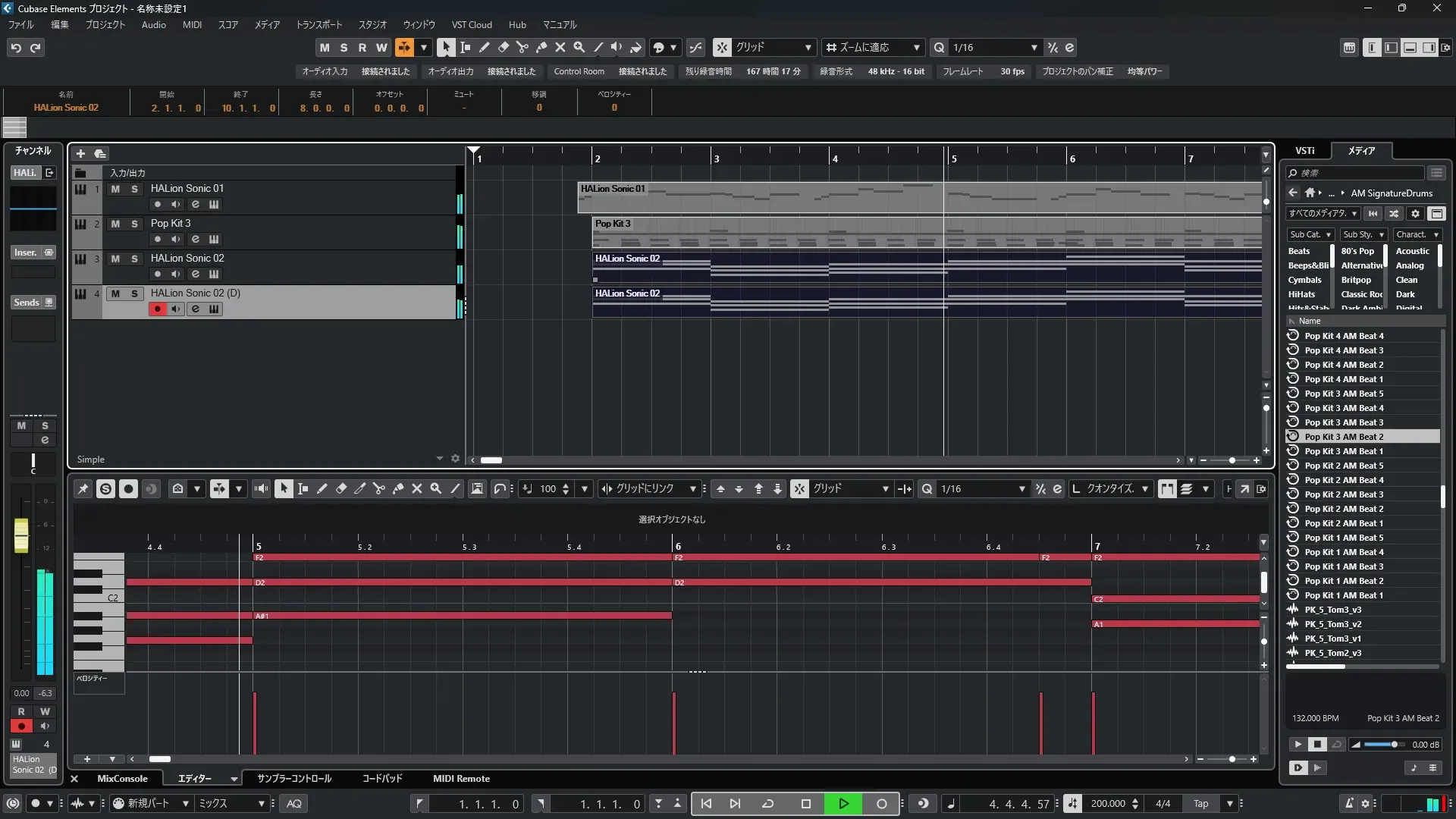Click the Tap tempo button
1456x819 pixels.
tap(1200, 804)
